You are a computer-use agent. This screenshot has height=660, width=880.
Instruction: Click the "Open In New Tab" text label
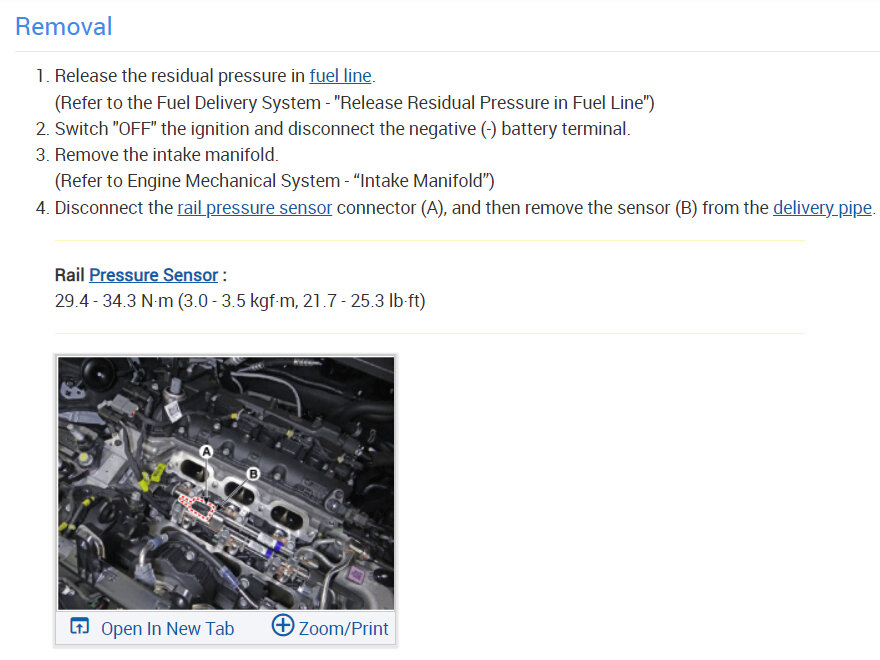(x=167, y=628)
